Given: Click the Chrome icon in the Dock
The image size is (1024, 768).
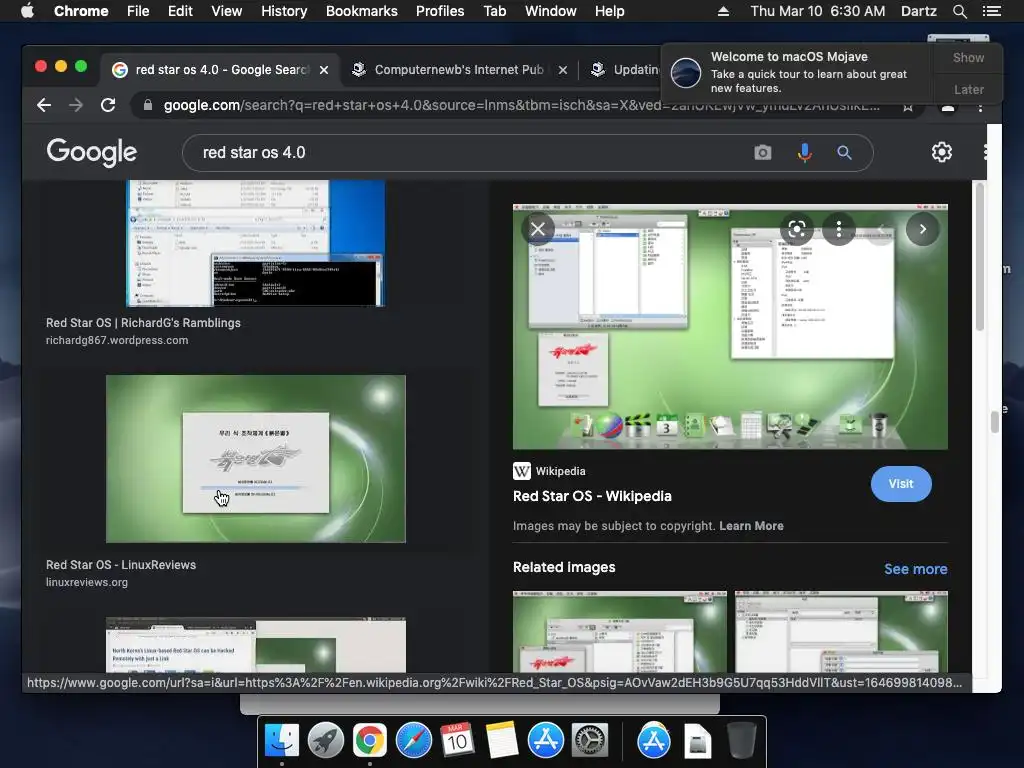Looking at the screenshot, I should 370,741.
